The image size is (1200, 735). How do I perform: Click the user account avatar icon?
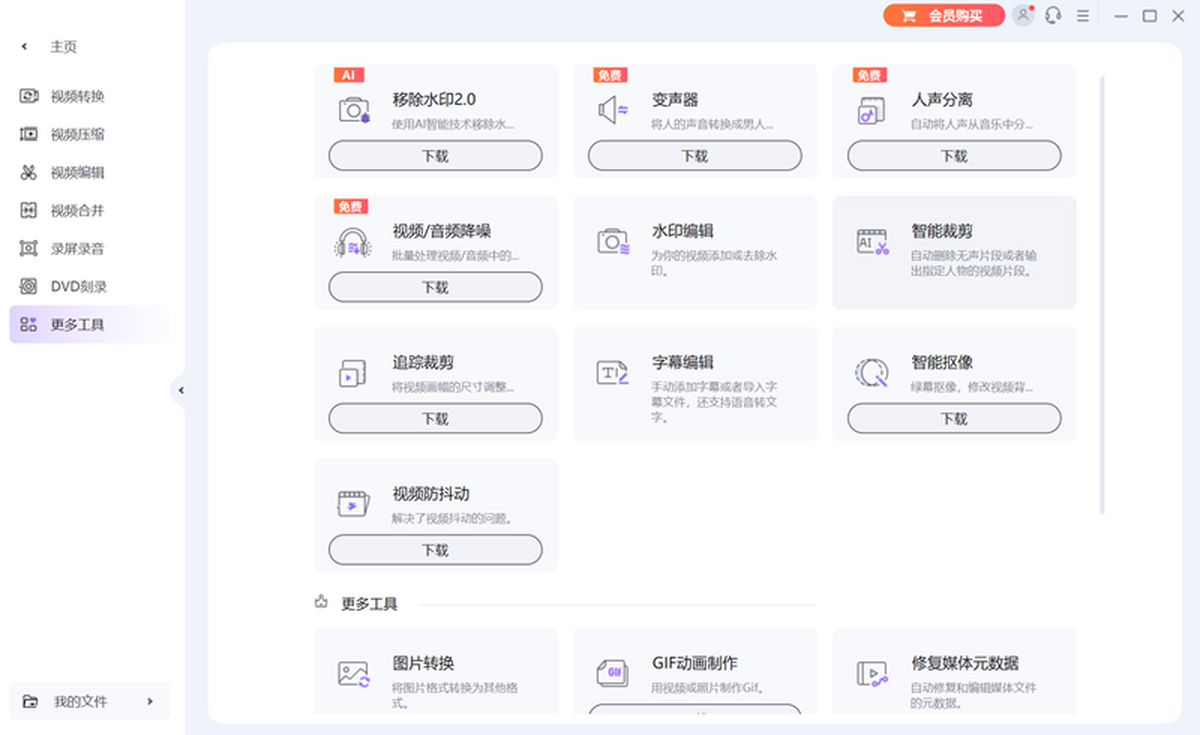coord(1022,16)
